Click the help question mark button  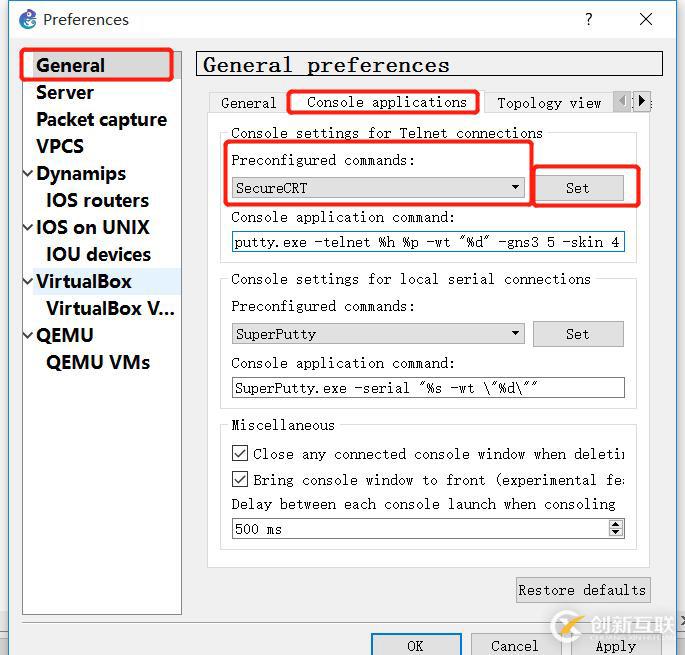[588, 19]
